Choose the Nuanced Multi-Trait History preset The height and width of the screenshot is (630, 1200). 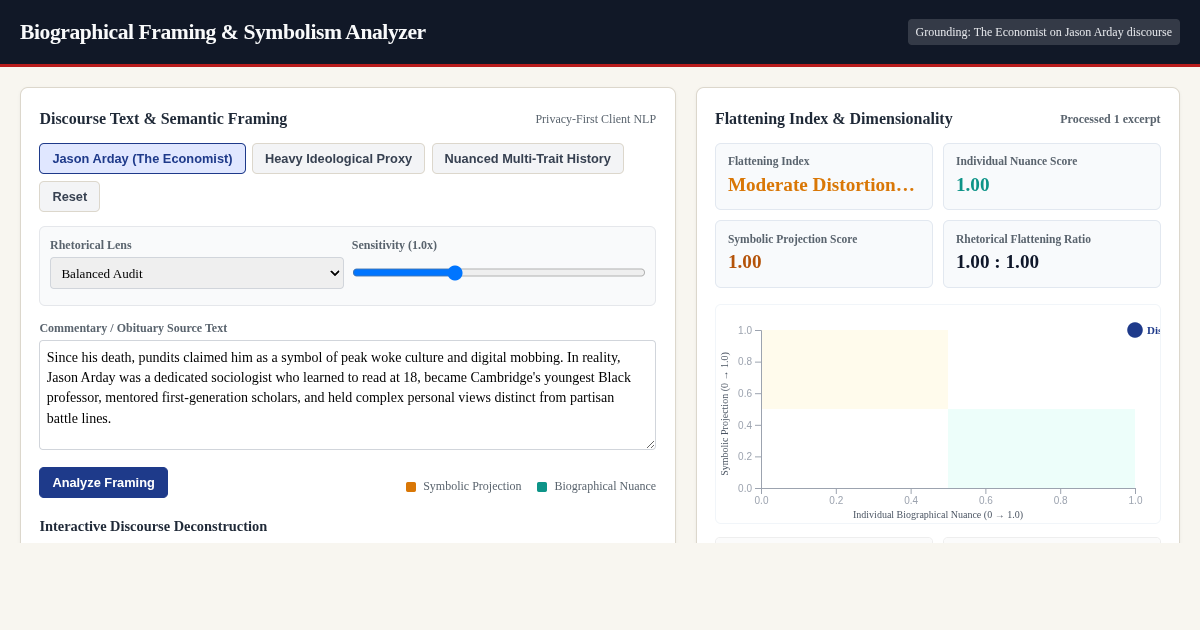click(527, 158)
